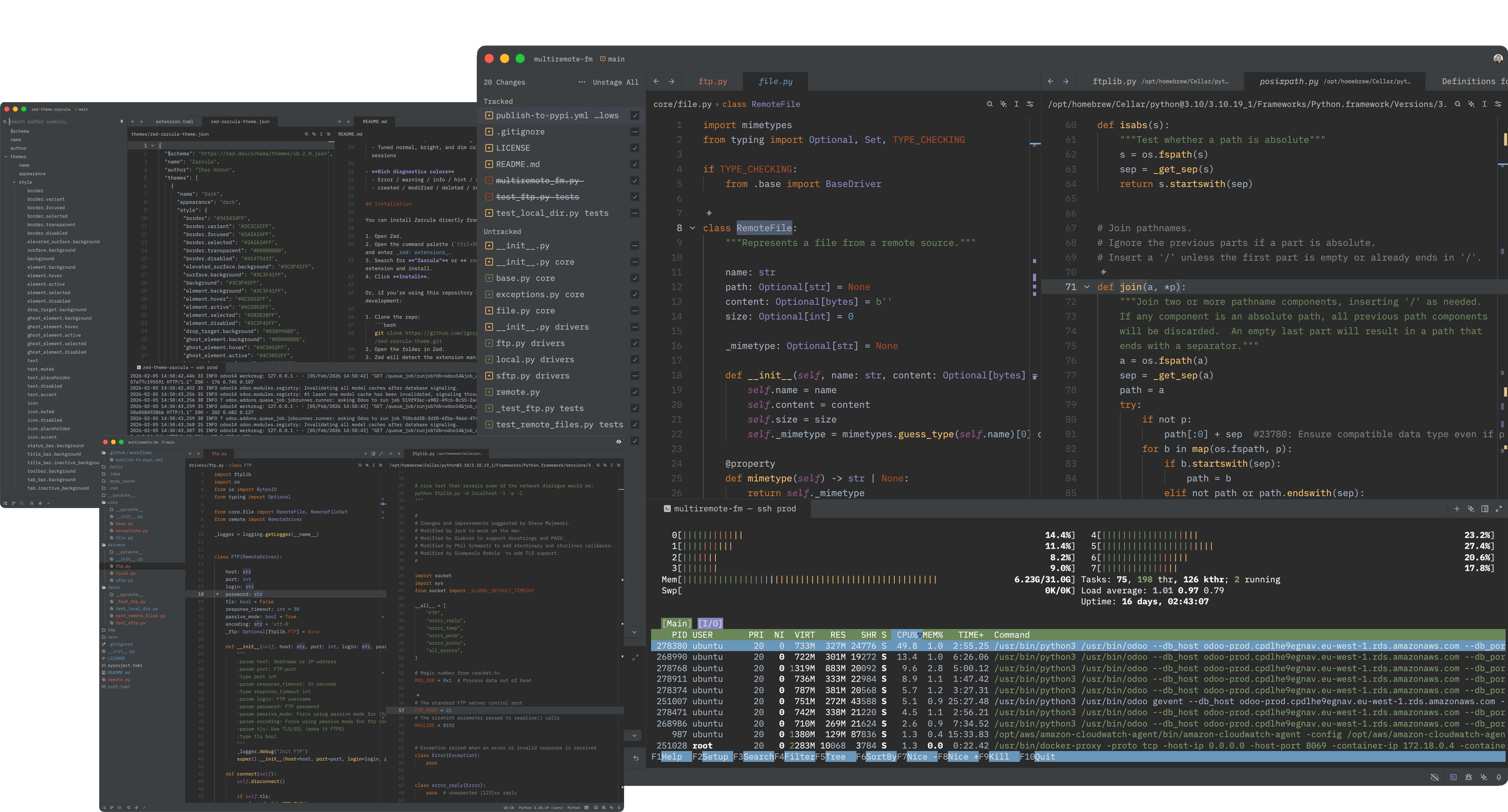
Task: Click F6 SortBy in htop footer
Action: 876,756
